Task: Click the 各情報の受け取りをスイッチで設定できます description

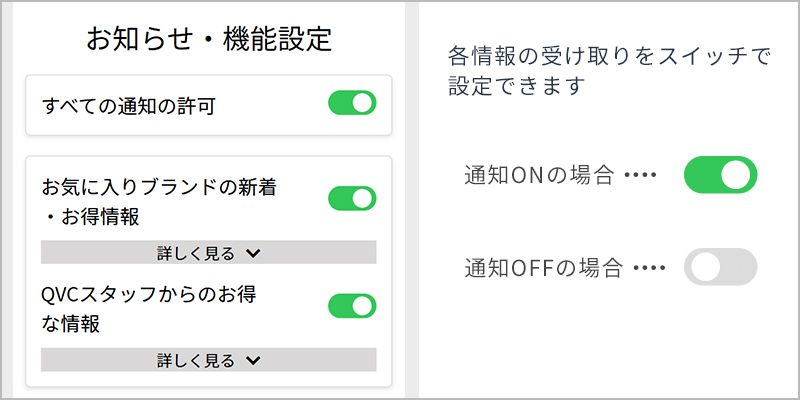Action: (x=609, y=71)
